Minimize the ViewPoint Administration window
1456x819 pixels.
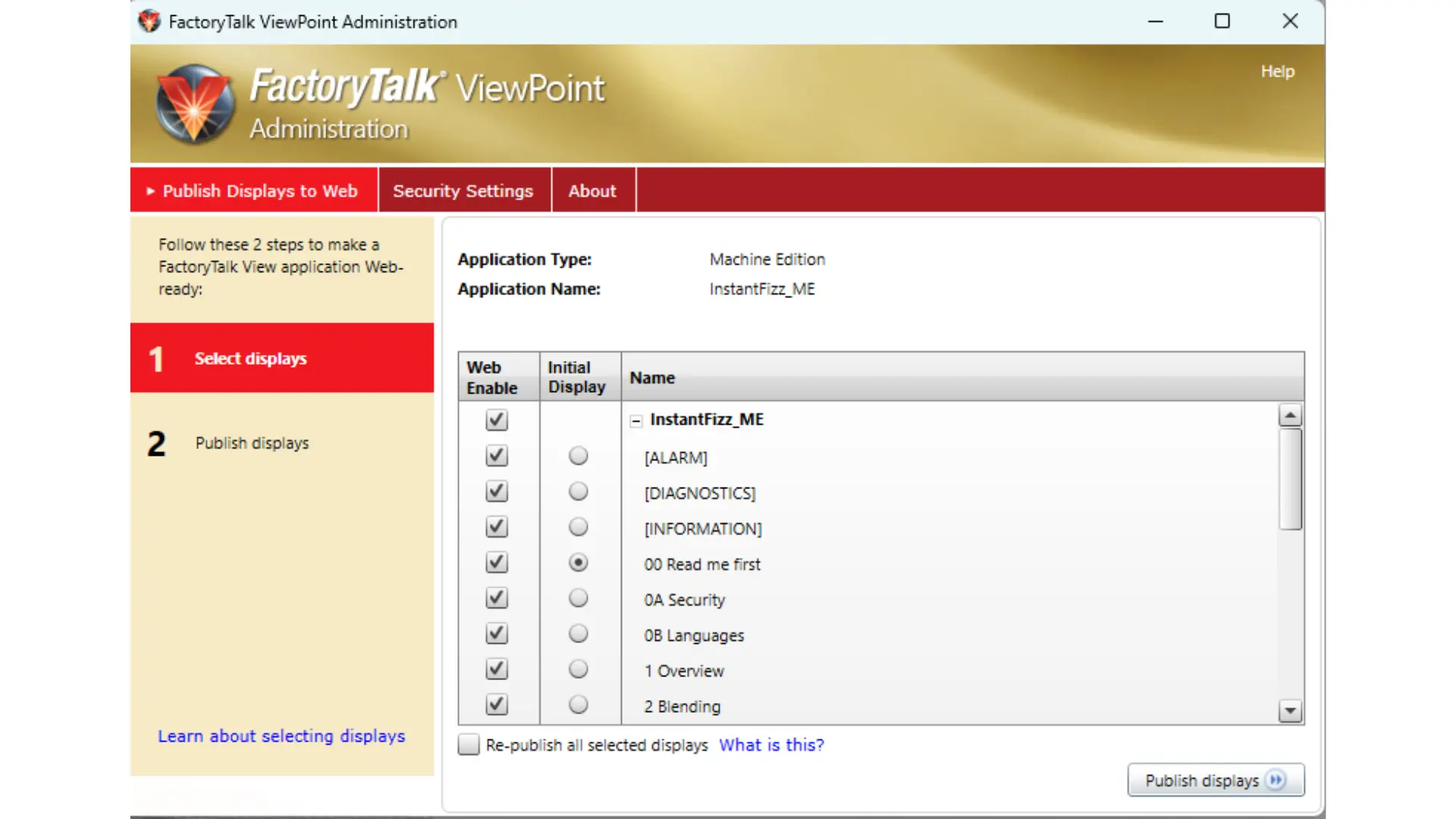pyautogui.click(x=1155, y=21)
